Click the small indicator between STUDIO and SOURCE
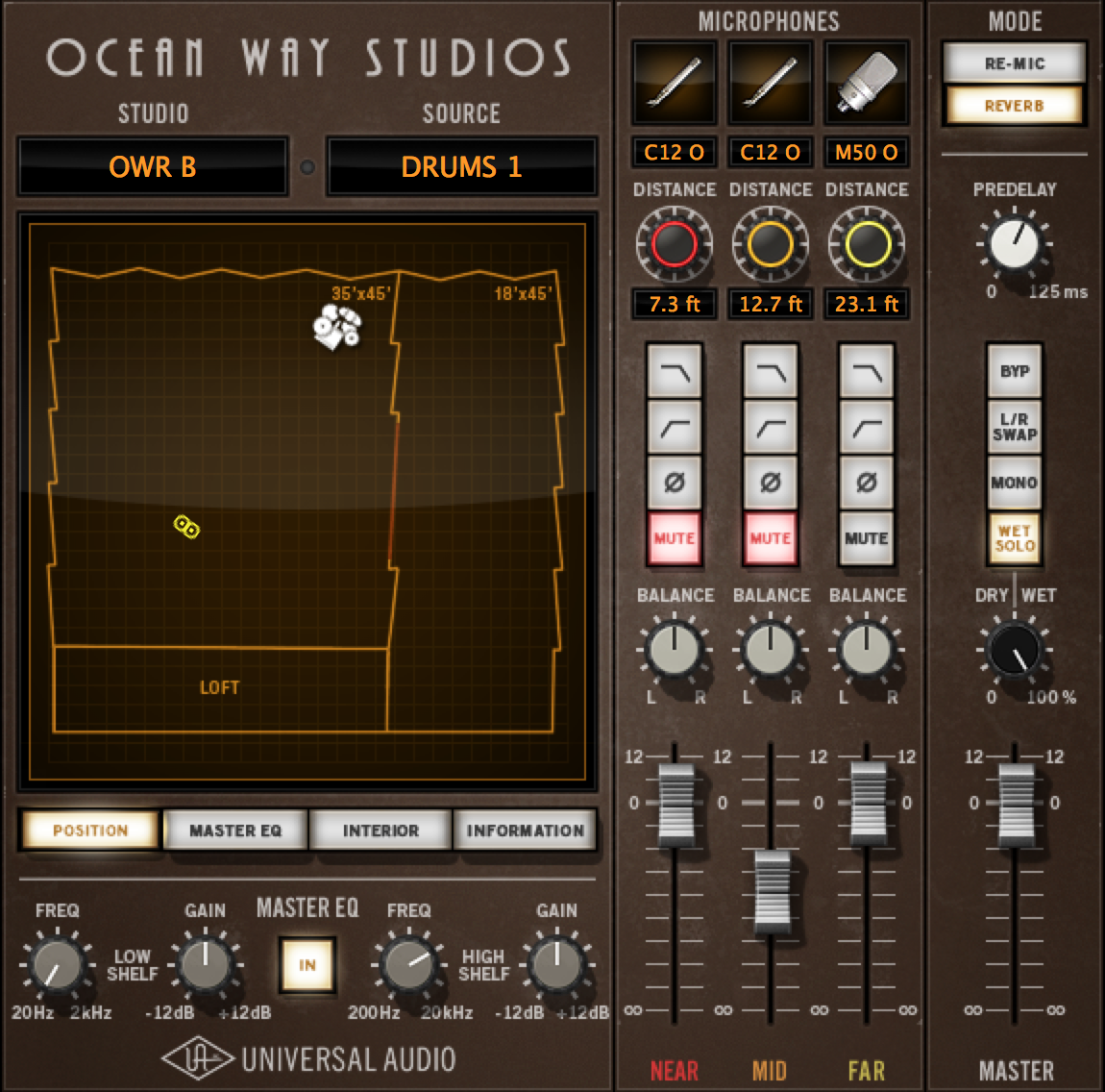Viewport: 1105px width, 1092px height. click(307, 167)
